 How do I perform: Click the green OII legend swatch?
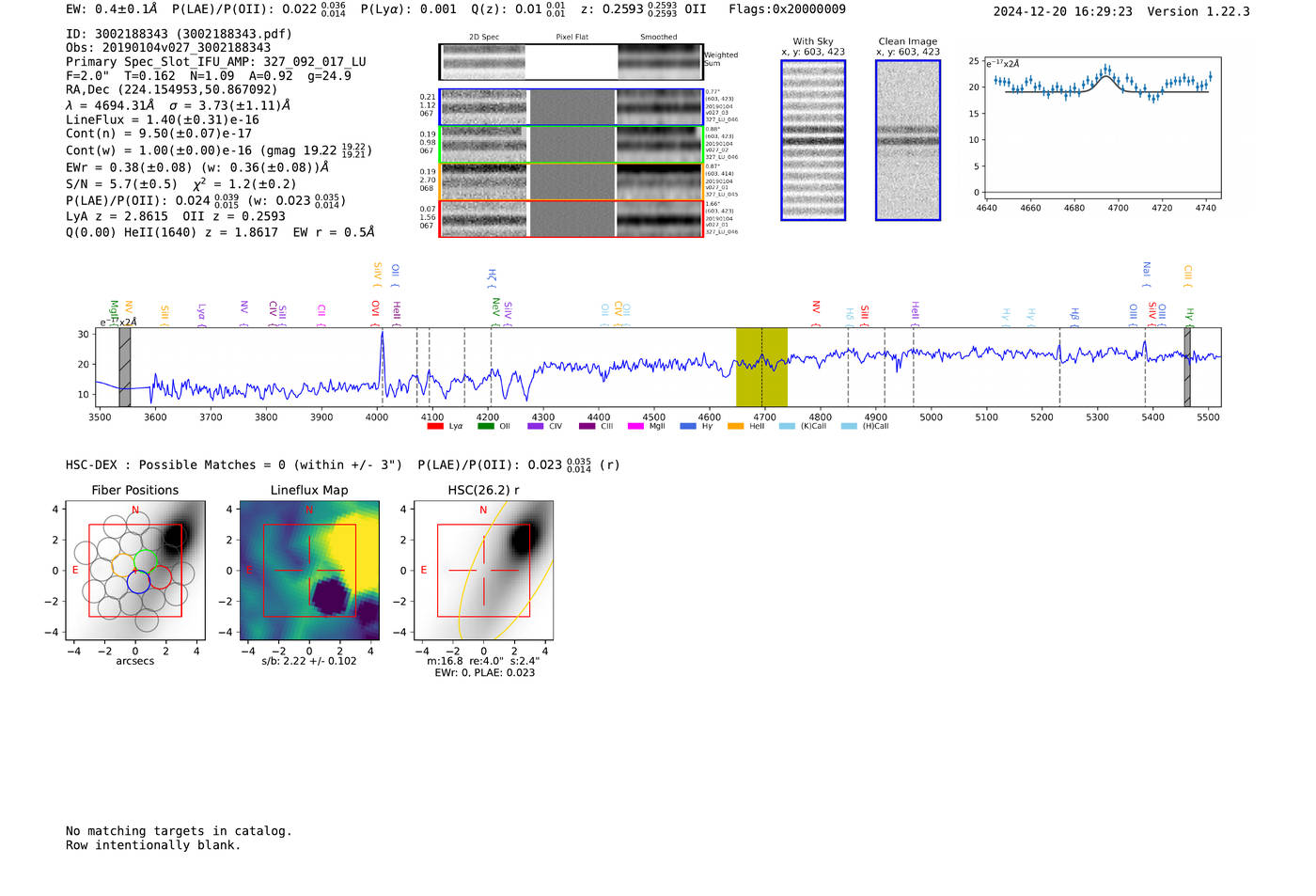485,426
